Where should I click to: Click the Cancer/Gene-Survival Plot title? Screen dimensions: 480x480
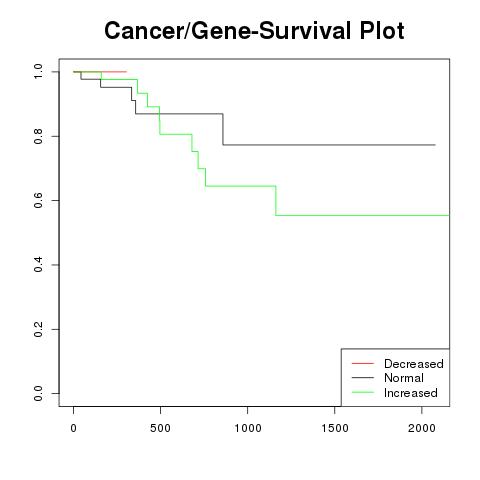pyautogui.click(x=254, y=31)
